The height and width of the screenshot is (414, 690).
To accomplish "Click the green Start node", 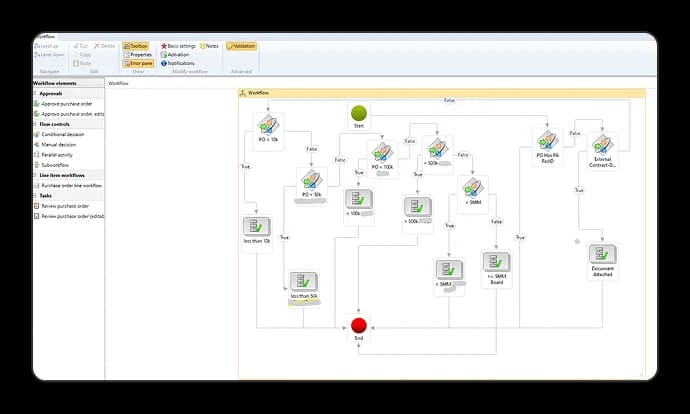I will pyautogui.click(x=358, y=114).
